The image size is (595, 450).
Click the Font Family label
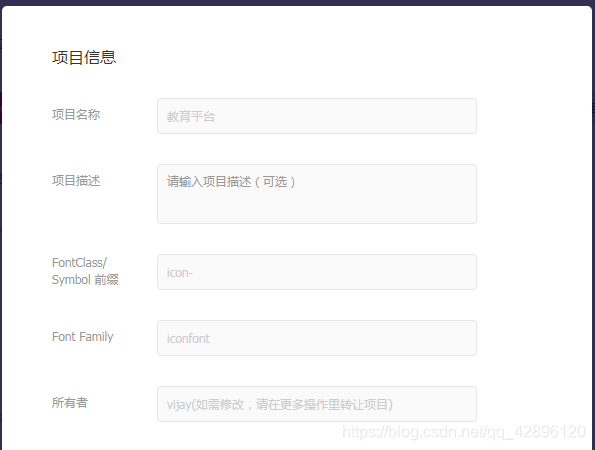pos(82,337)
